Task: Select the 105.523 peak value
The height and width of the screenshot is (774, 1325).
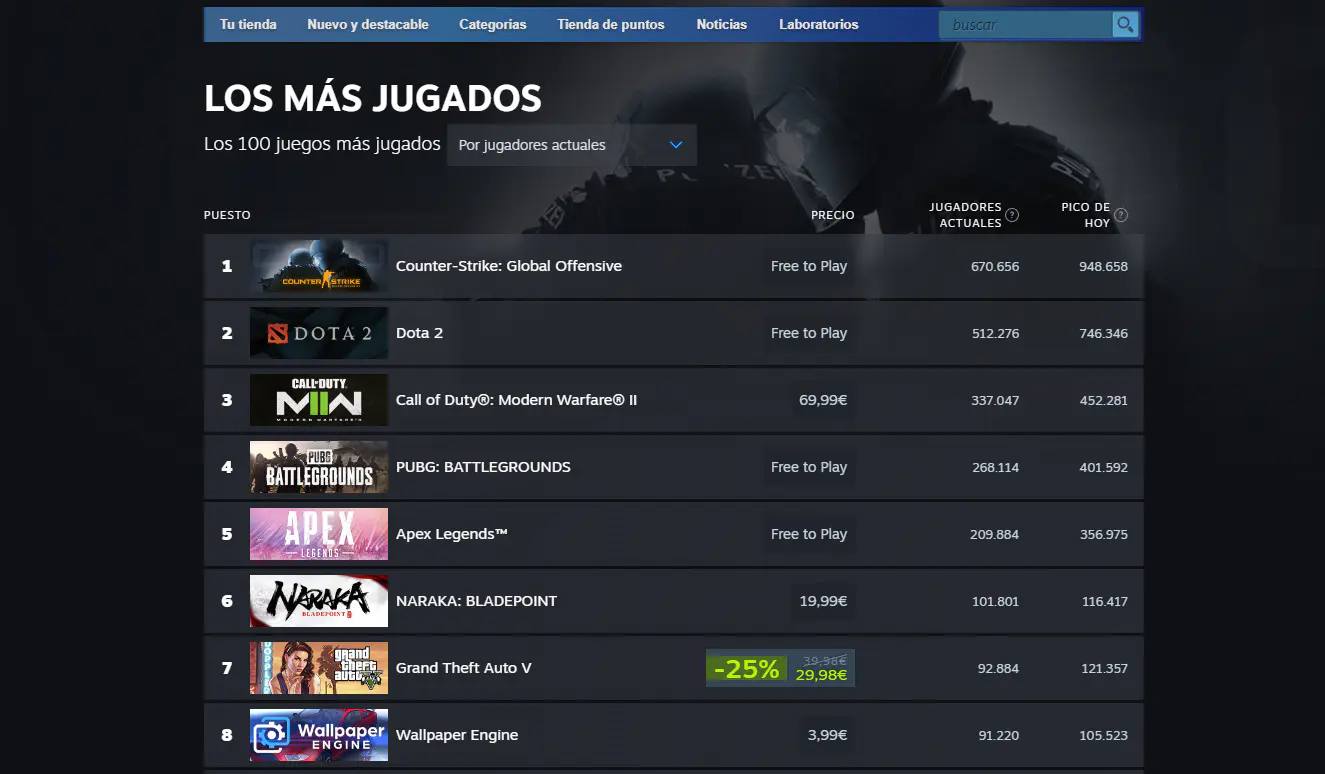Action: tap(1103, 735)
